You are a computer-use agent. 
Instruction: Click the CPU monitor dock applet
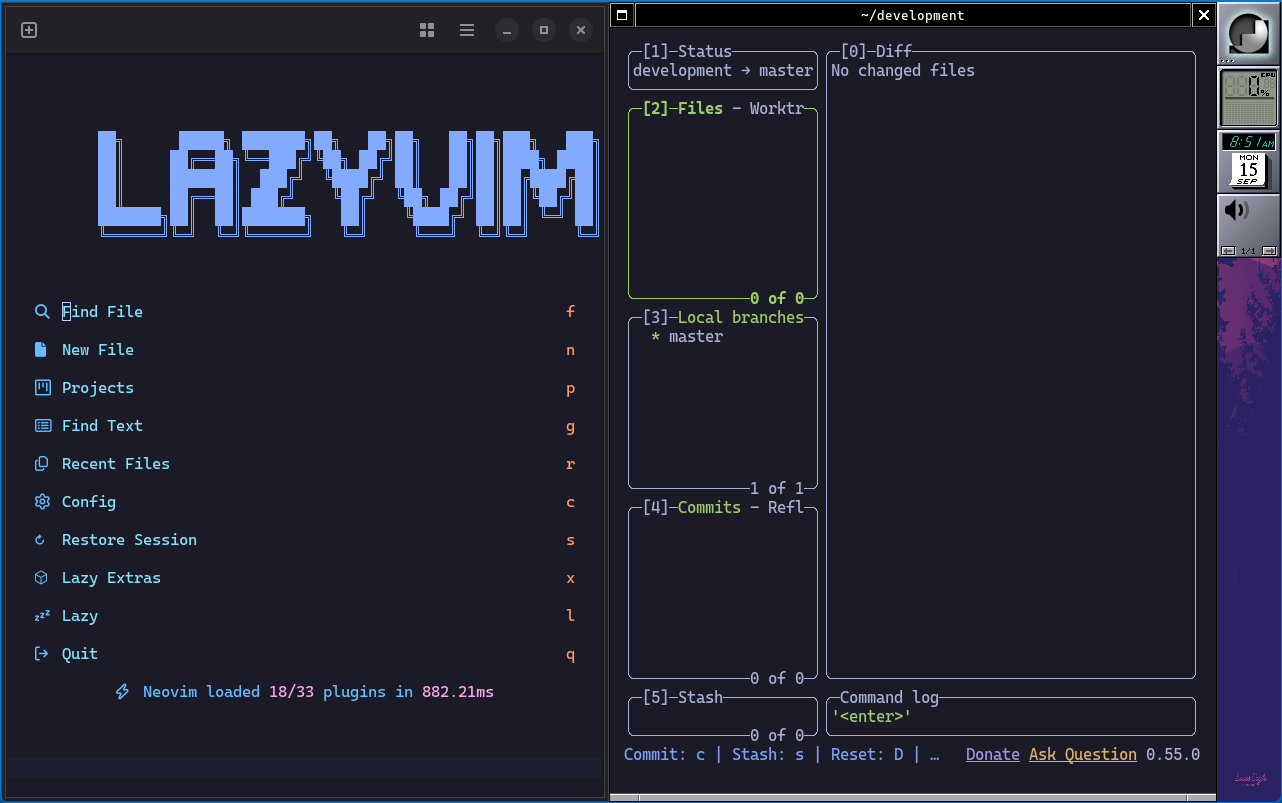pos(1249,98)
